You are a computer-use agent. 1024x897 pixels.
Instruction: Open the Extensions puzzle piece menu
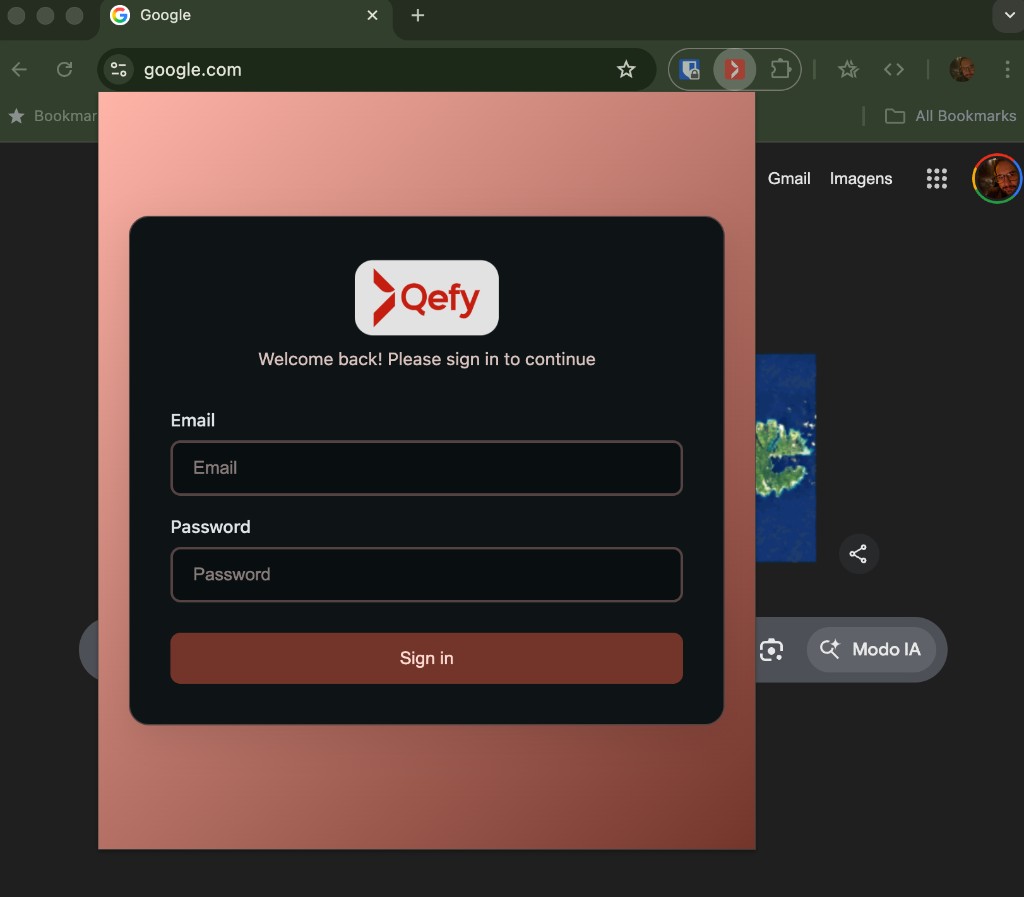[780, 69]
